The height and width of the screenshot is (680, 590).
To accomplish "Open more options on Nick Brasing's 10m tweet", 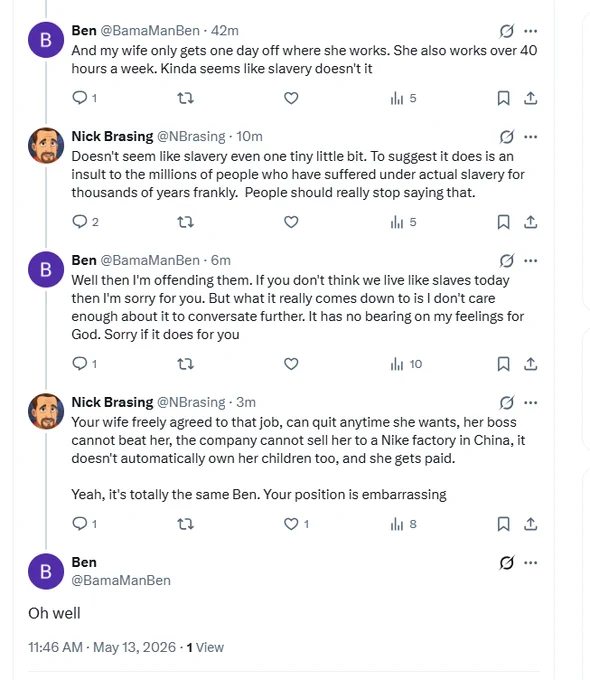I will [x=531, y=137].
